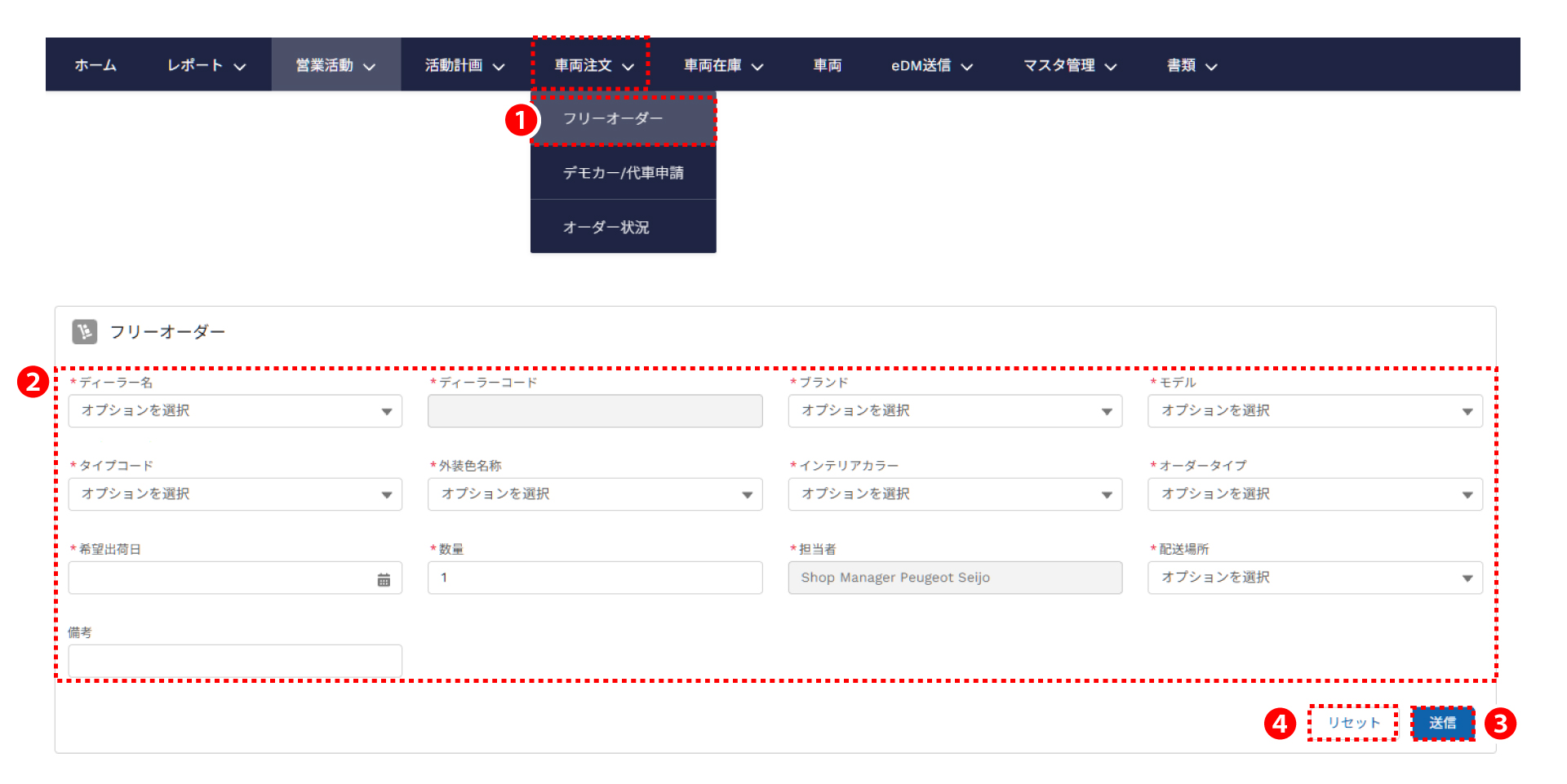This screenshot has width=1567, height=784.
Task: Expand the ブランド option selector
Action: pos(955,411)
